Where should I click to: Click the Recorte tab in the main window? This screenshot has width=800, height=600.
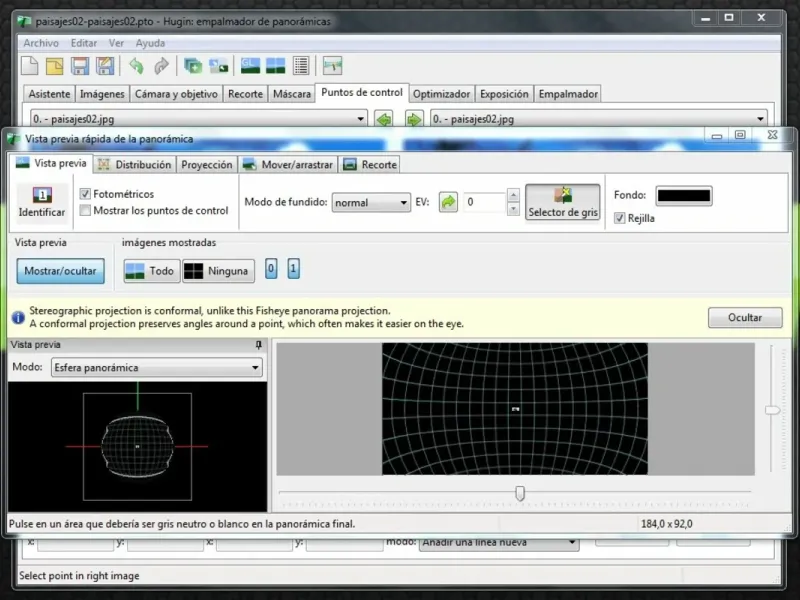(245, 94)
